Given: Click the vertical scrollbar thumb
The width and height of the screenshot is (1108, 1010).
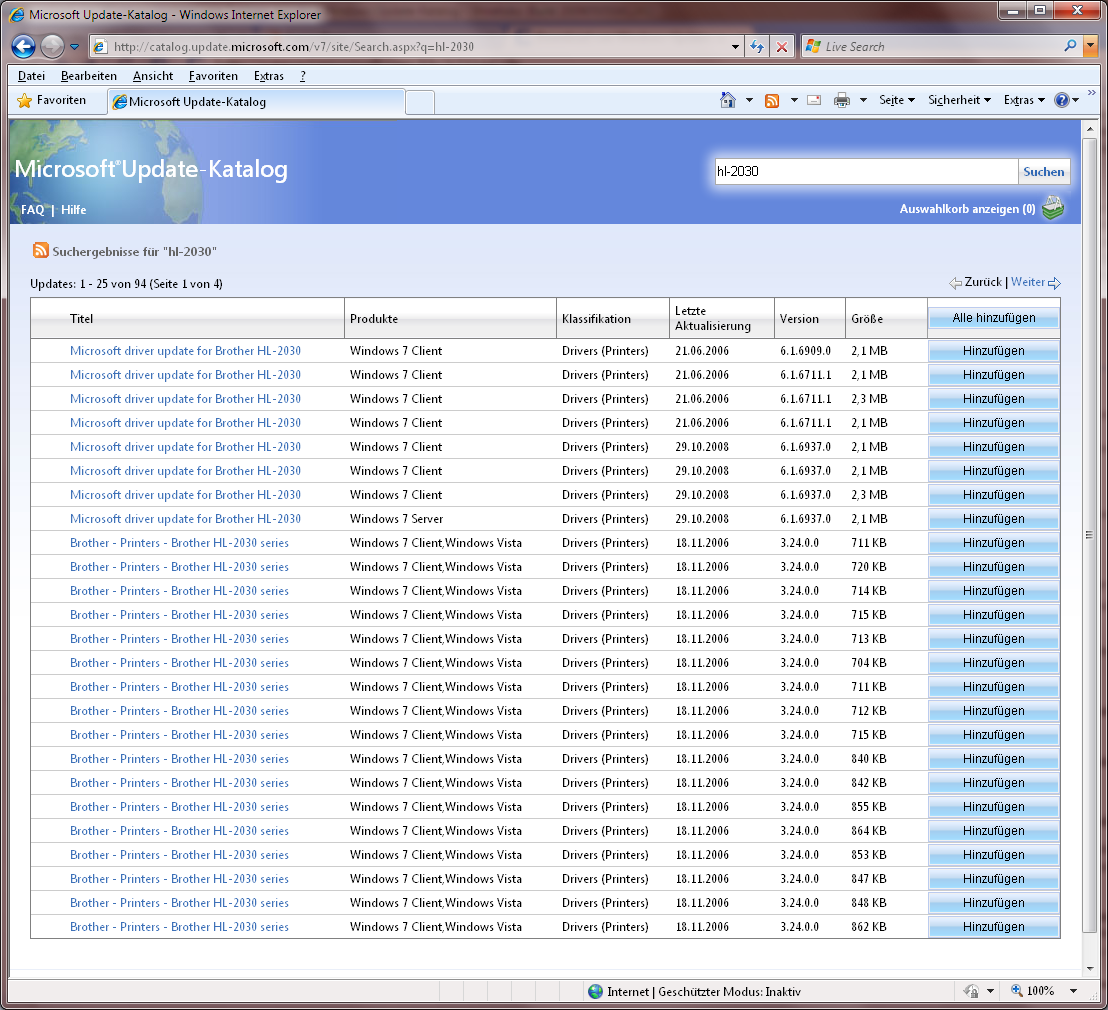Looking at the screenshot, I should [1089, 535].
